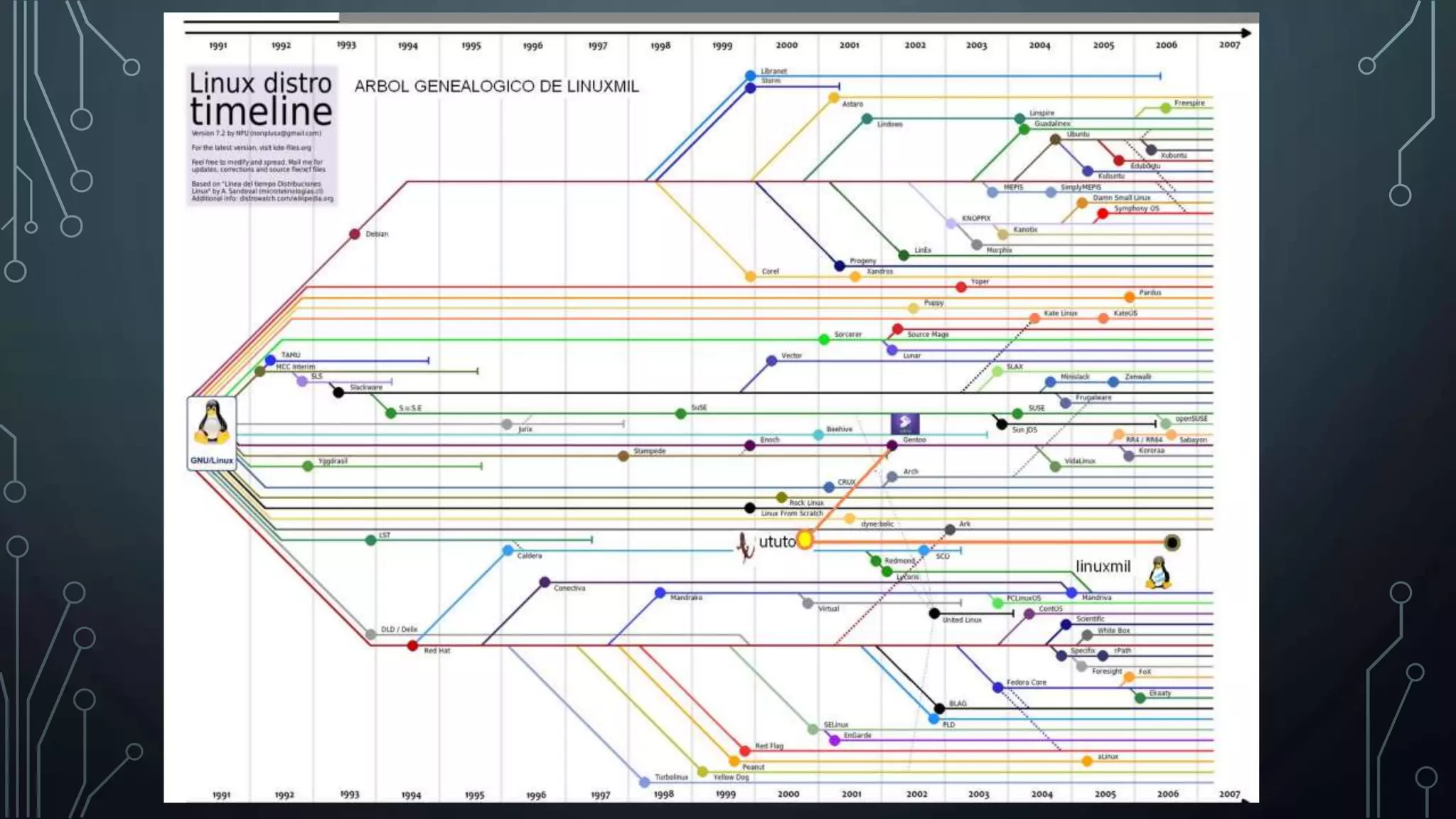Click the red Red Hat node dot
Screen dimensions: 1456x819
click(x=412, y=646)
